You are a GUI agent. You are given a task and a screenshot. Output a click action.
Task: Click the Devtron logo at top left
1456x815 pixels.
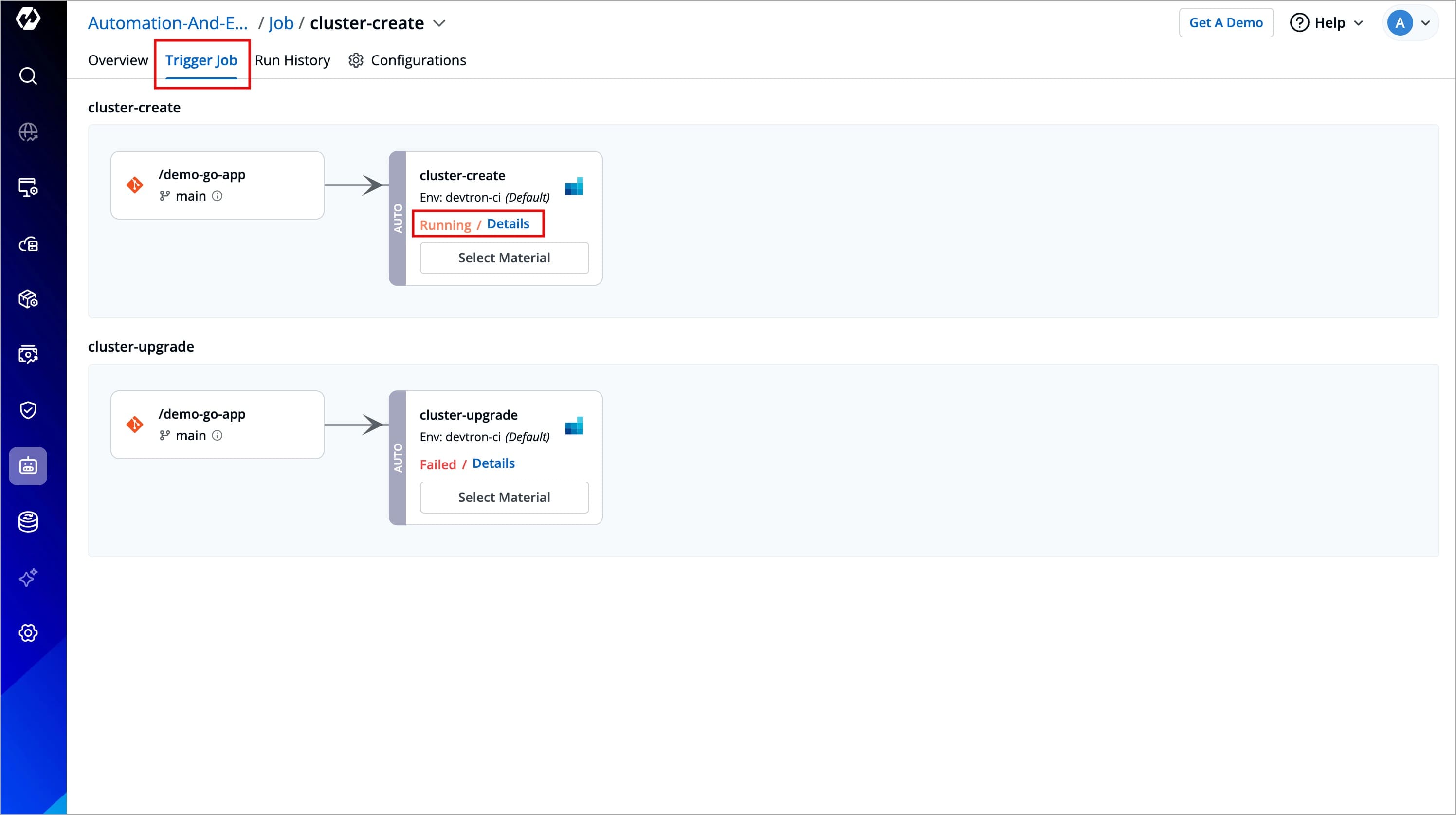point(28,19)
